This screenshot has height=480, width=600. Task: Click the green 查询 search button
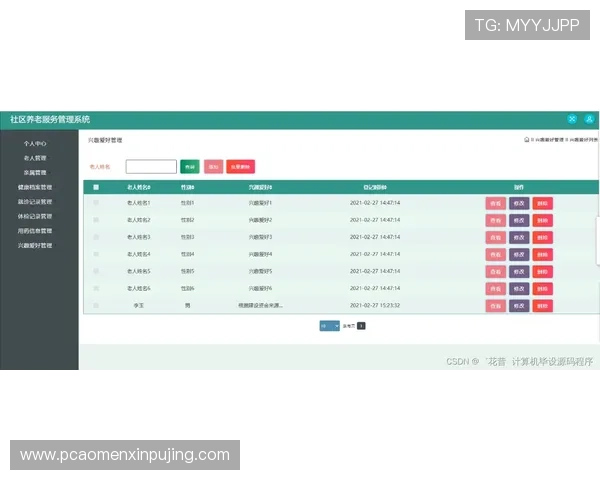pos(190,167)
